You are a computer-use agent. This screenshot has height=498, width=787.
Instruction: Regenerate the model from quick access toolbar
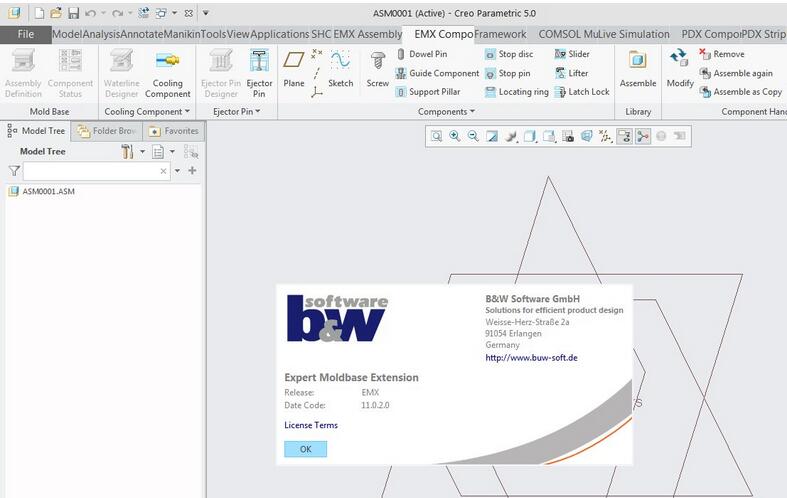pos(144,13)
